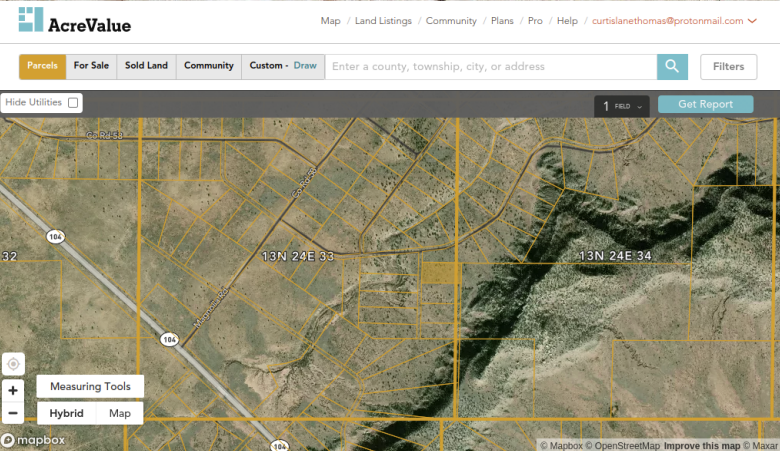780x451 pixels.
Task: Click the highlighted orange parcel
Action: coord(439,272)
